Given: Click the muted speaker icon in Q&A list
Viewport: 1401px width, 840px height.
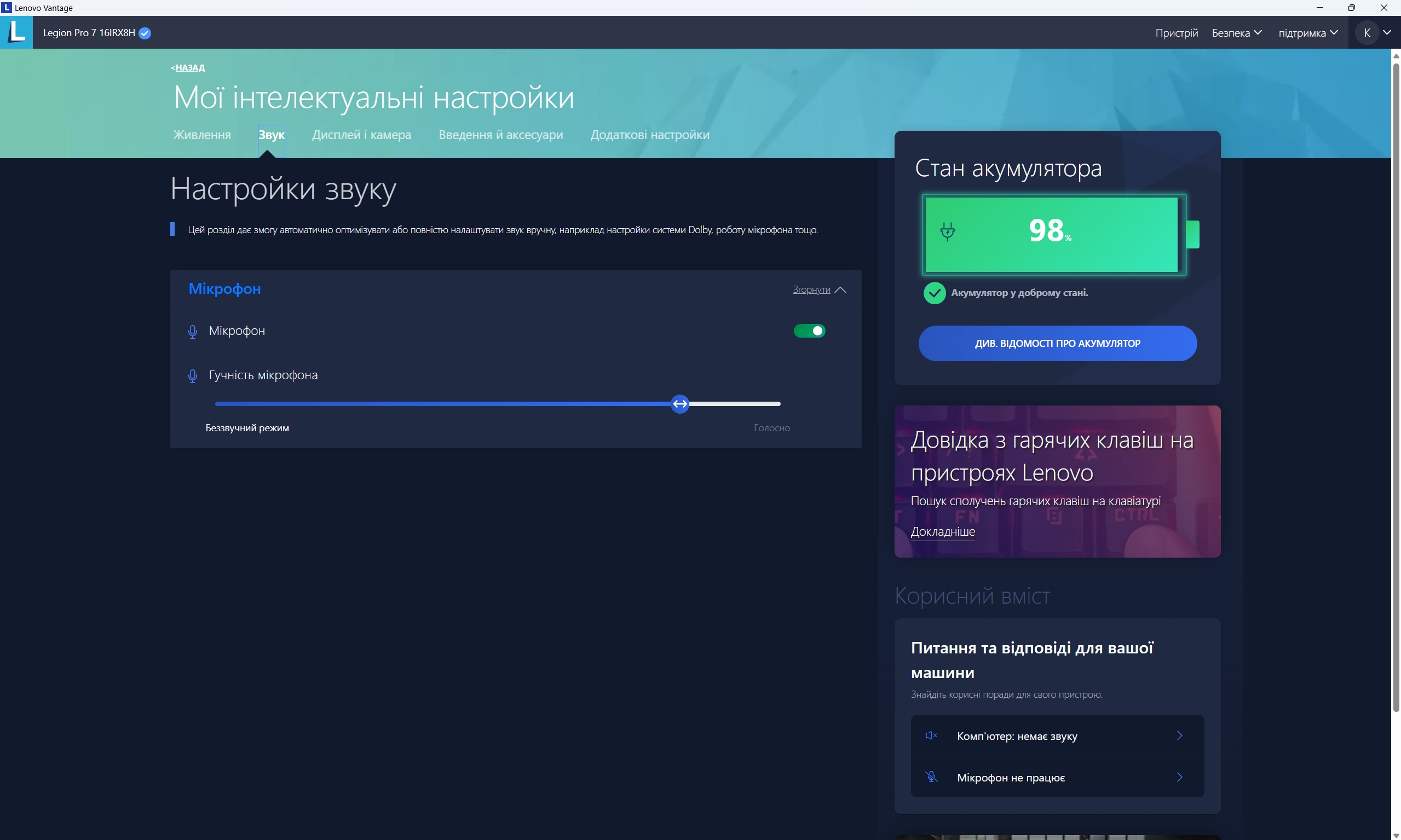Looking at the screenshot, I should [x=931, y=735].
